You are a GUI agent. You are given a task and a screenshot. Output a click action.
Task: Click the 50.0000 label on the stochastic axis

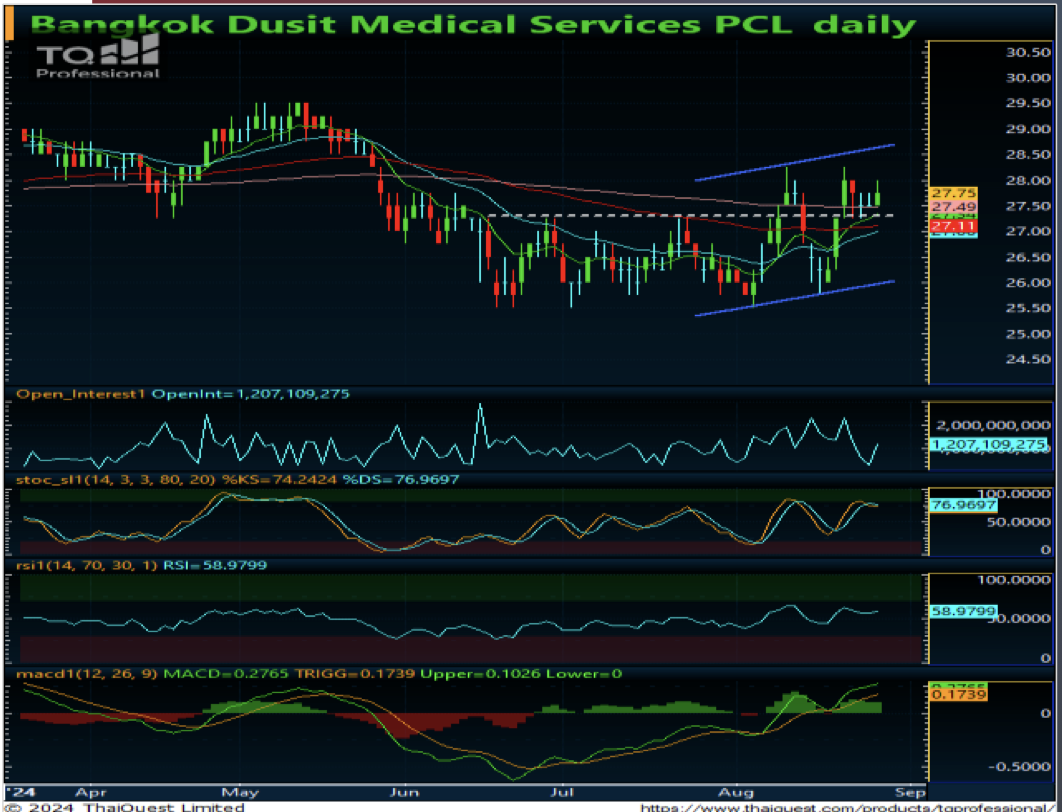click(1021, 522)
